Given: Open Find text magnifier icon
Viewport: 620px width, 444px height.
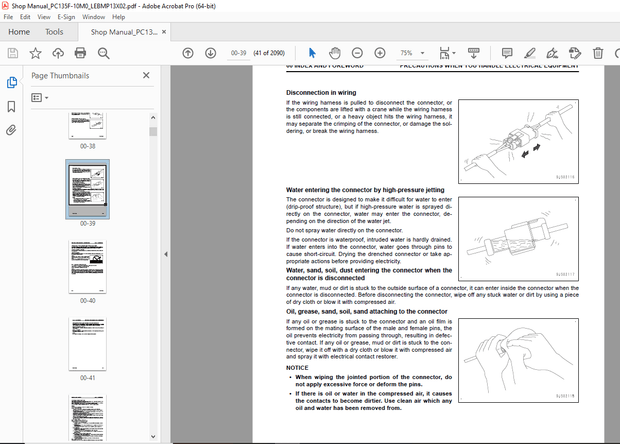Looking at the screenshot, I should (x=104, y=53).
